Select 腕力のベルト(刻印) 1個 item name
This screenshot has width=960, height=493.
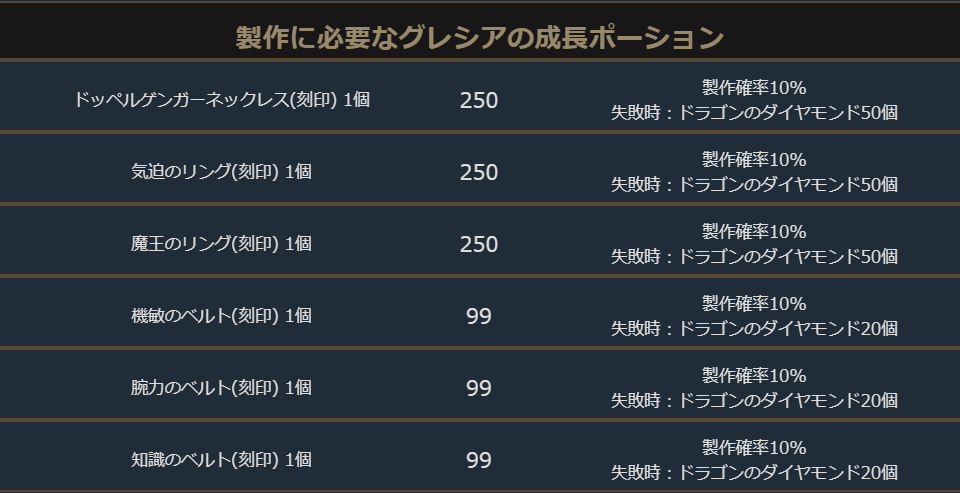pyautogui.click(x=222, y=388)
